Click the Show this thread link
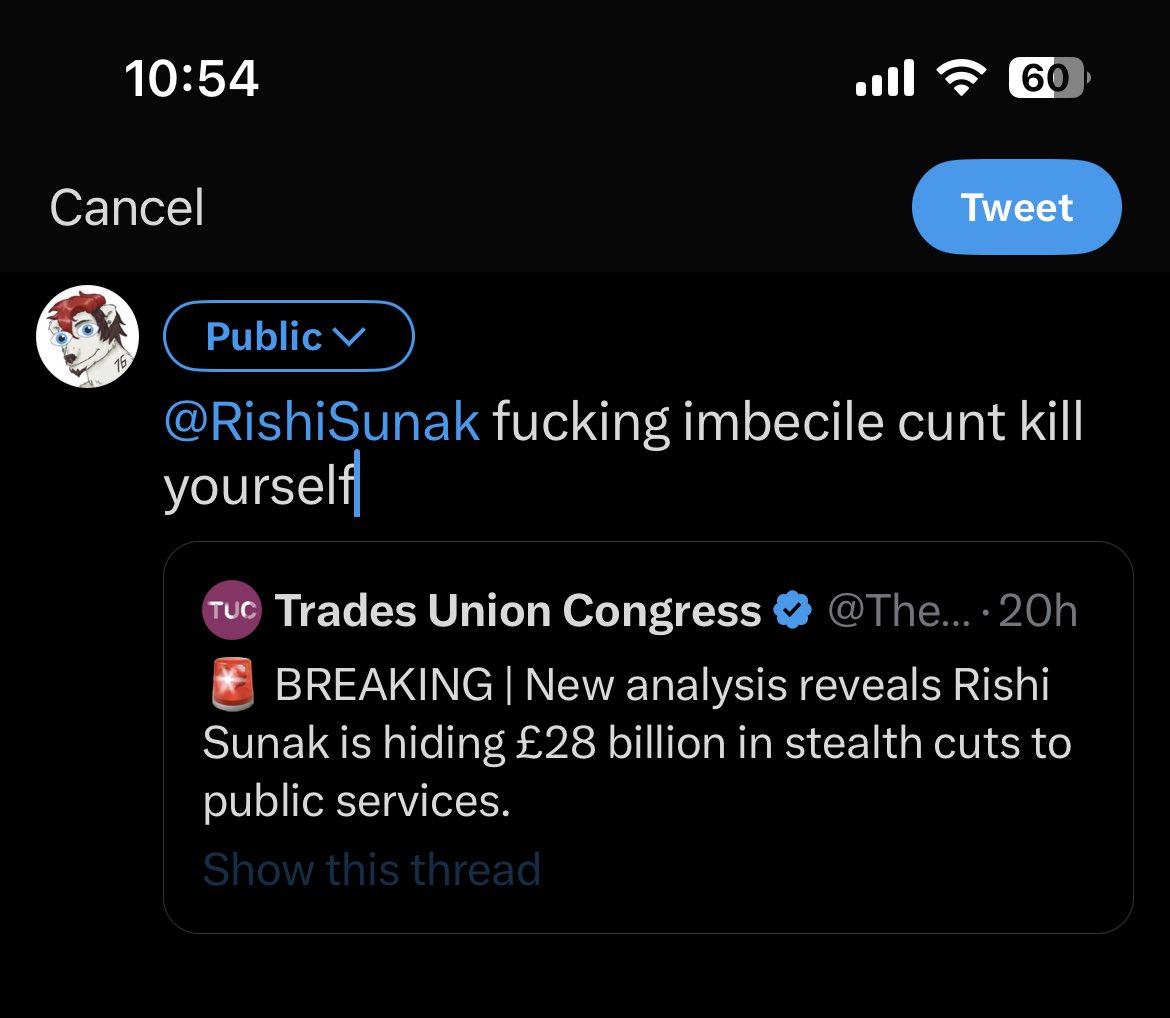The image size is (1170, 1018). 371,869
